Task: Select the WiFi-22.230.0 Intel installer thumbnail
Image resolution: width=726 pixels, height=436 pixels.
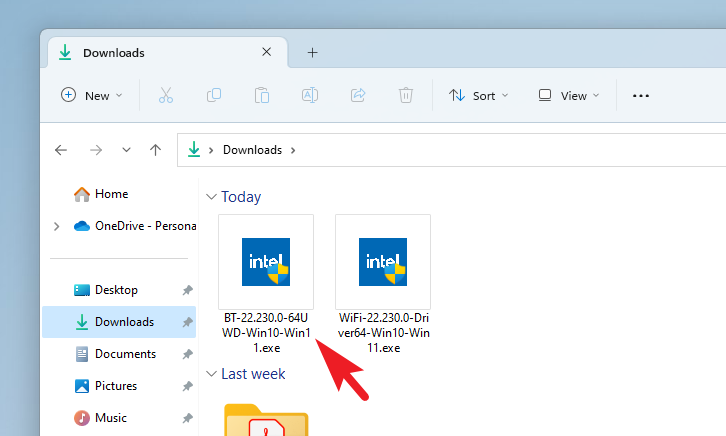Action: (383, 262)
